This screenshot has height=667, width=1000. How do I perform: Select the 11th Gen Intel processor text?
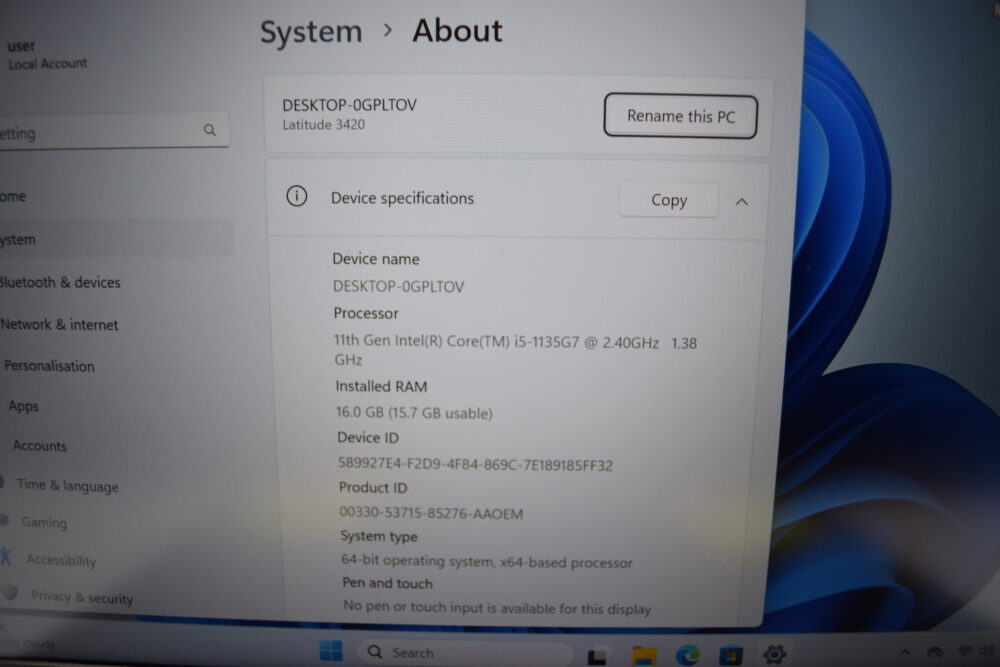click(515, 349)
